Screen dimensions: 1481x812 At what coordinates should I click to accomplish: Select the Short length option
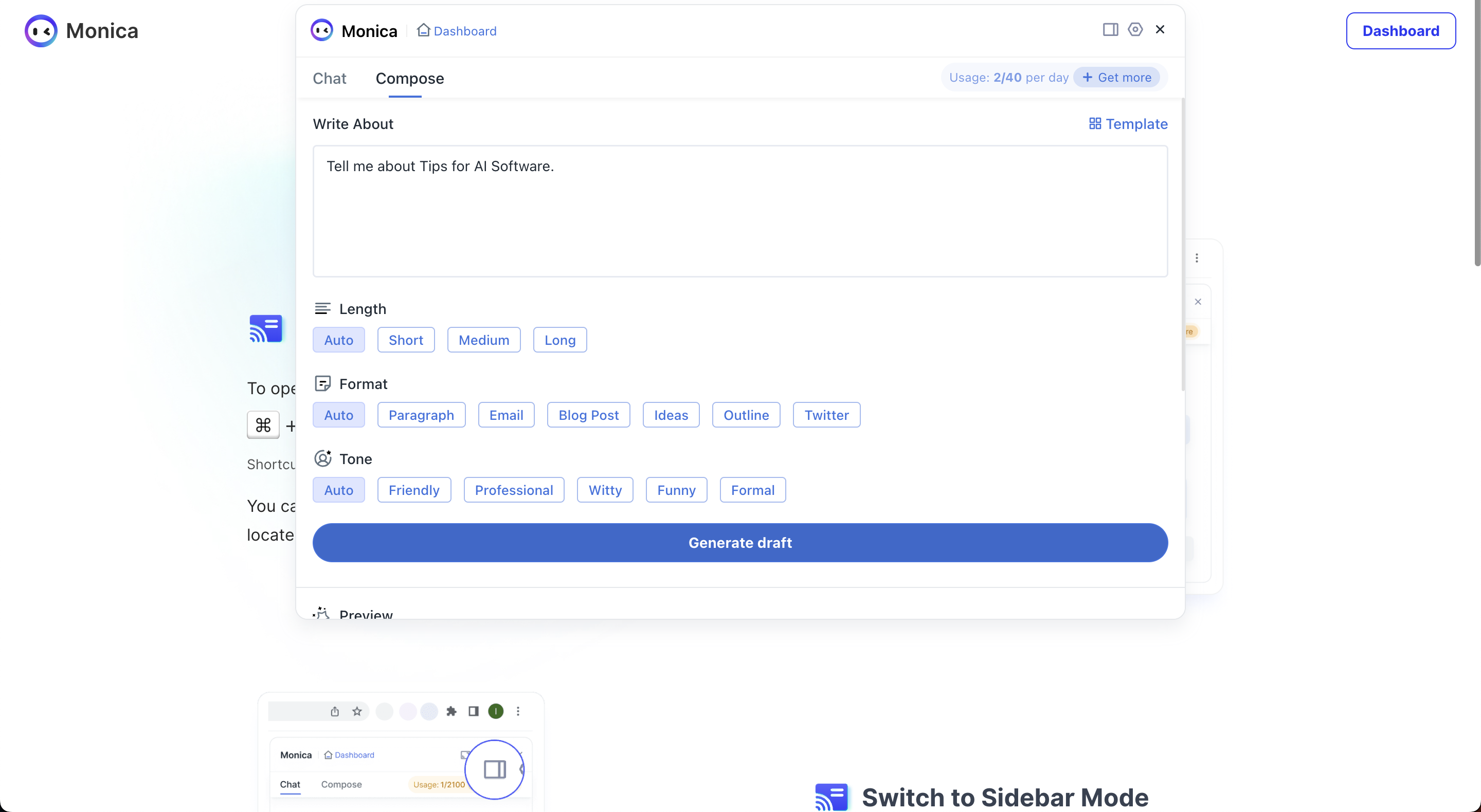(x=406, y=340)
